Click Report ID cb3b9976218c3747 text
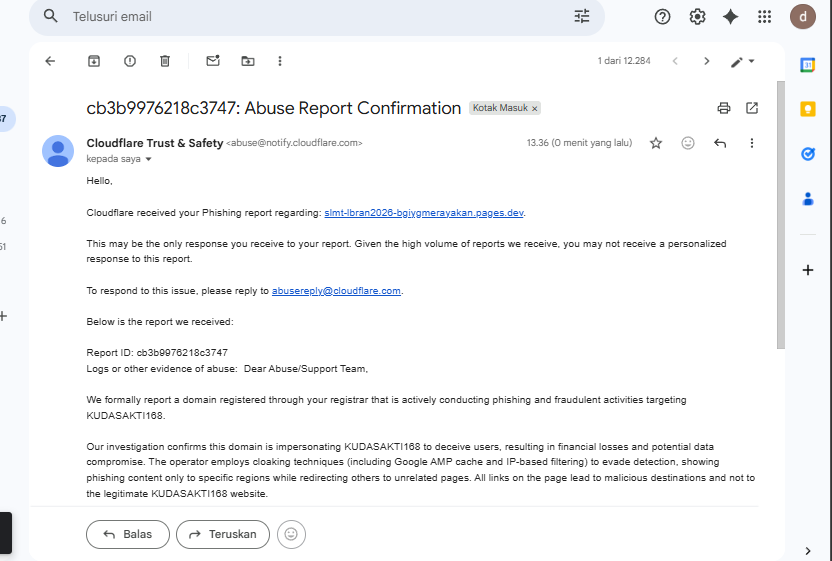Screen dimensions: 832x561 point(157,353)
